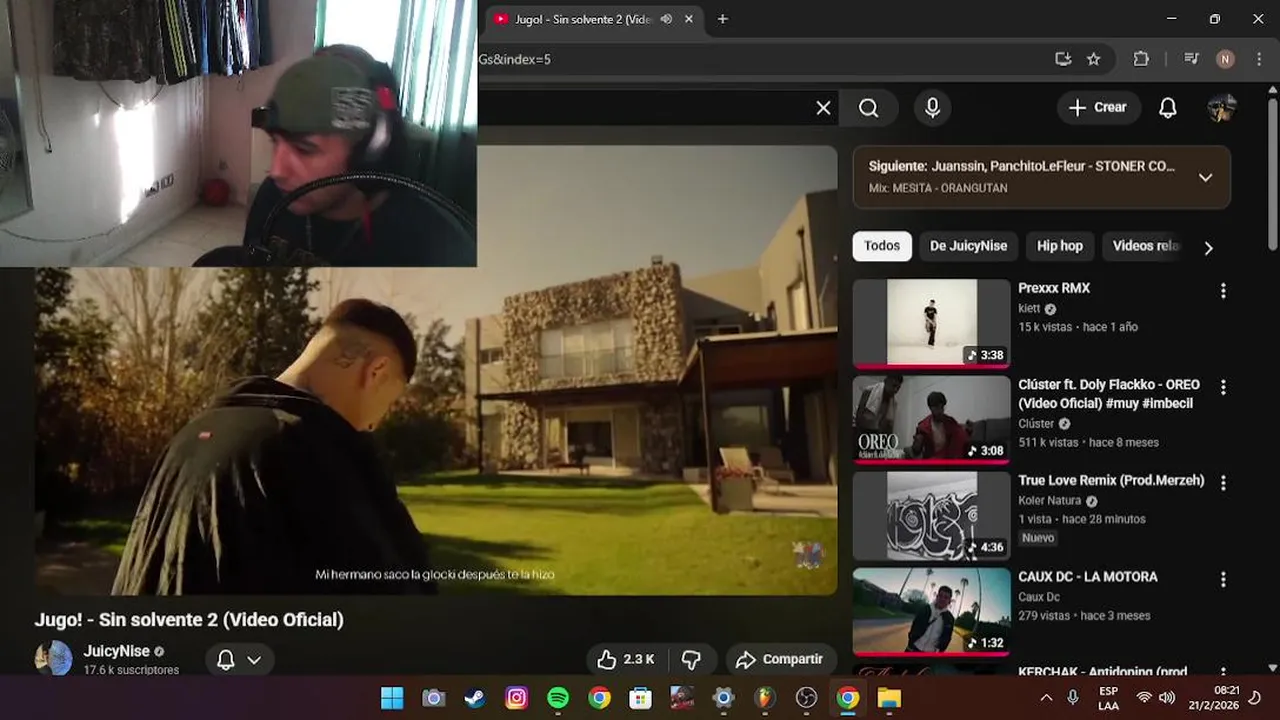Open subscription options dropdown chevron
The height and width of the screenshot is (720, 1280).
point(254,660)
